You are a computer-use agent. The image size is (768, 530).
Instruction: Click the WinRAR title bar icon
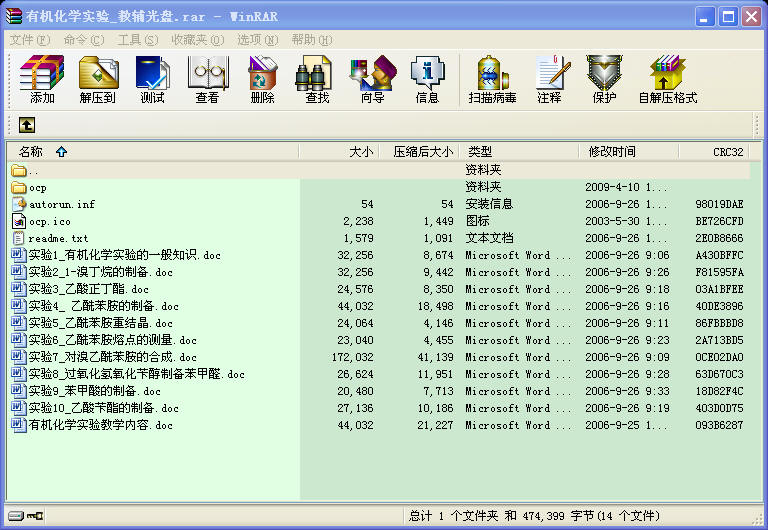point(14,16)
